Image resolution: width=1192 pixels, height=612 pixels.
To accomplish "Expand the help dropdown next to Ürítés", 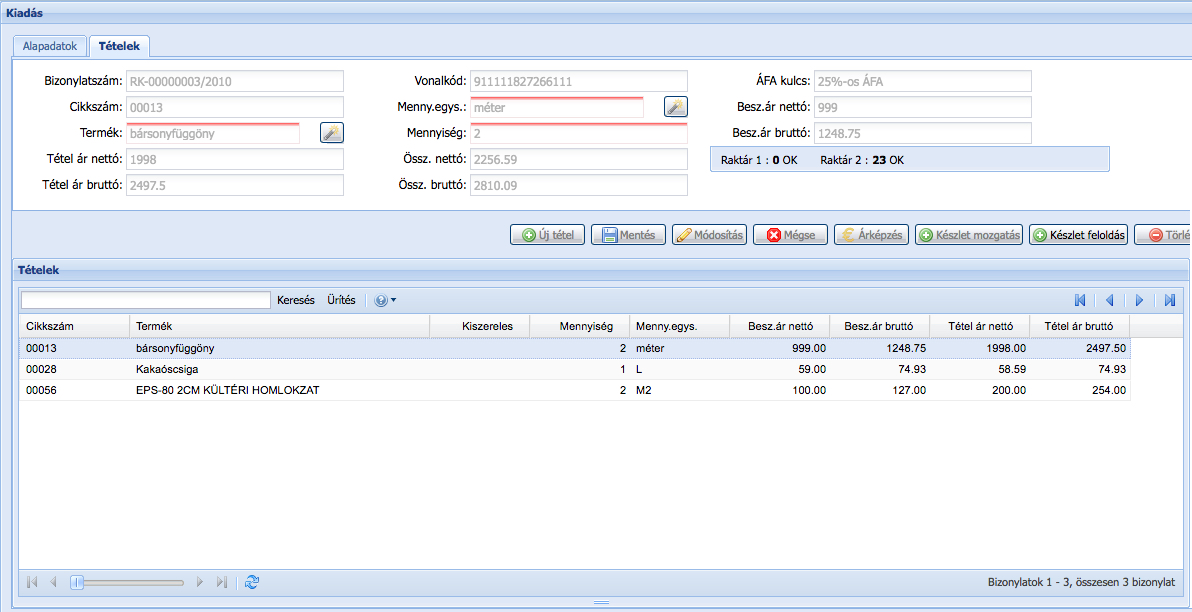I will coord(385,300).
